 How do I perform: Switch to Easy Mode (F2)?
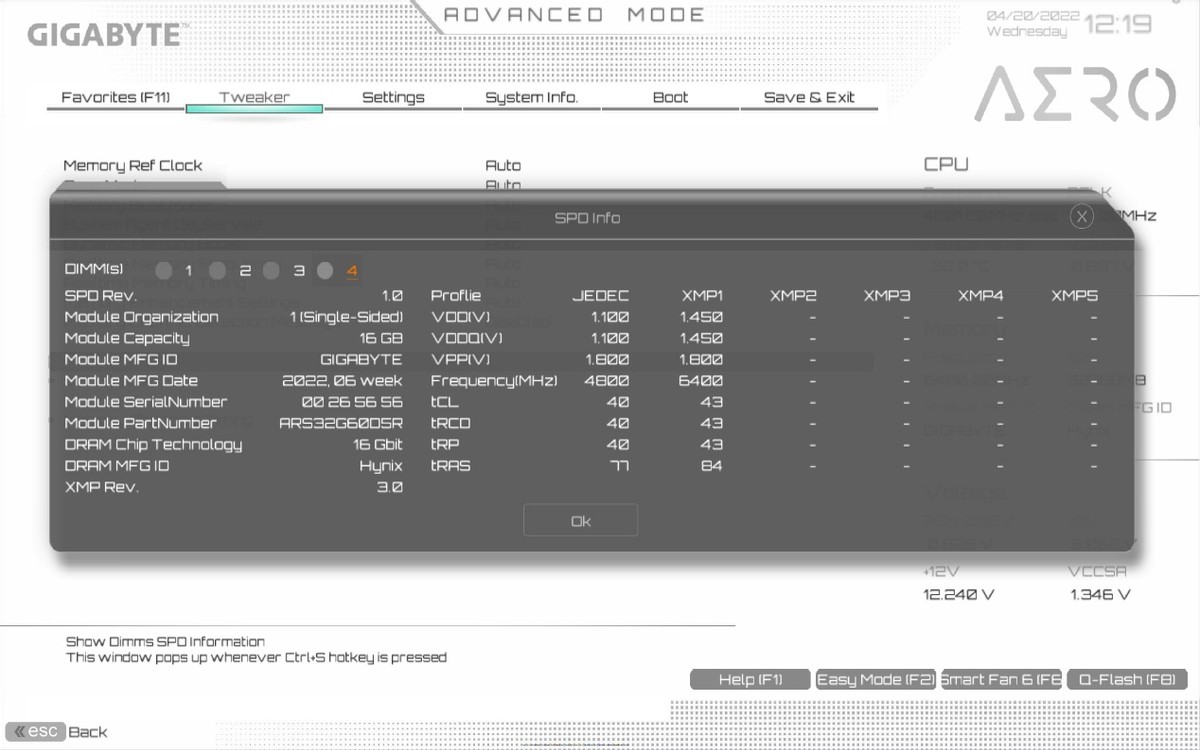coord(876,679)
